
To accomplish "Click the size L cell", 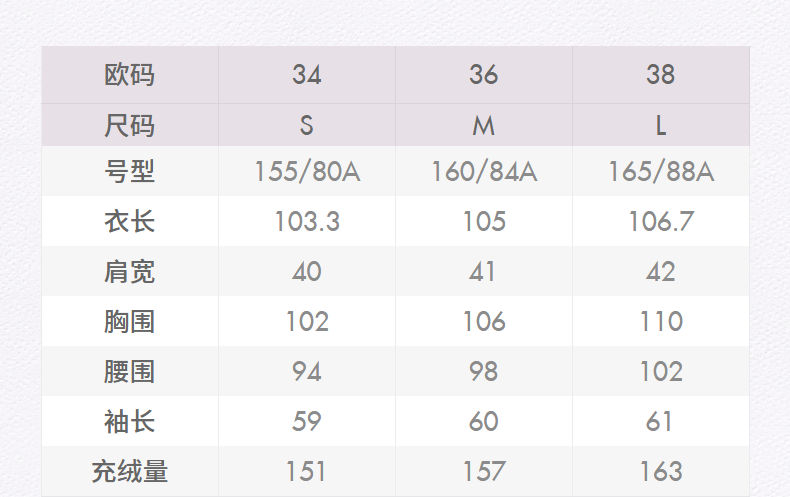I will pos(661,126).
